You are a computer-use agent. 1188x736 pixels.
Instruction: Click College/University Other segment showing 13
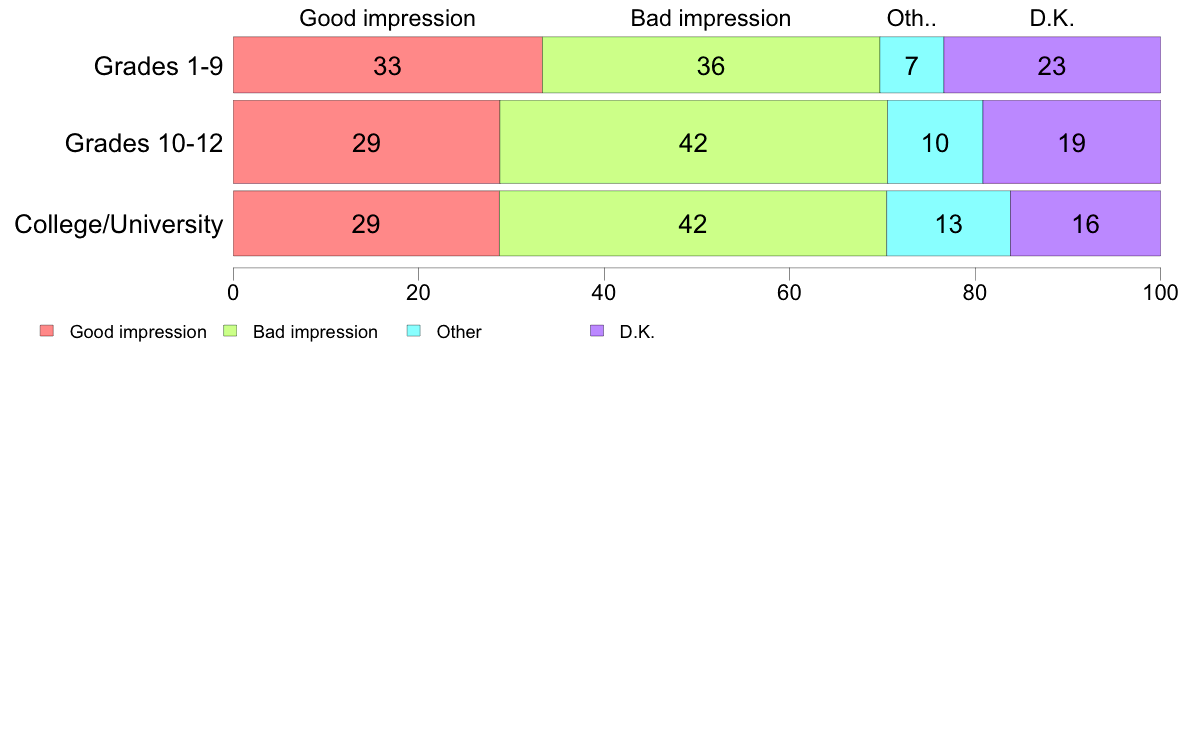pyautogui.click(x=949, y=224)
